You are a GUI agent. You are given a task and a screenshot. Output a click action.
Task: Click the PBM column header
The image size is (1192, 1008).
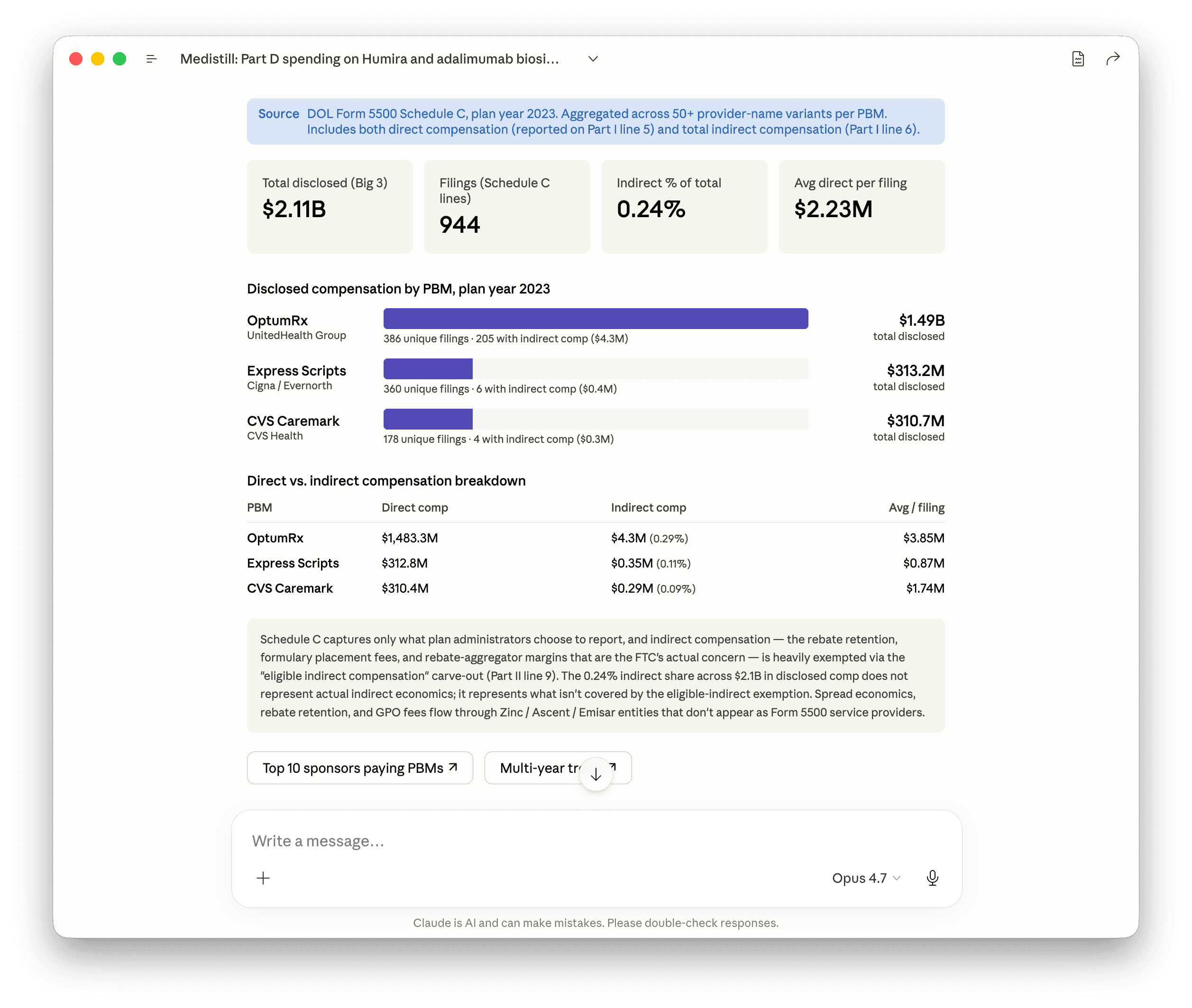coord(259,507)
